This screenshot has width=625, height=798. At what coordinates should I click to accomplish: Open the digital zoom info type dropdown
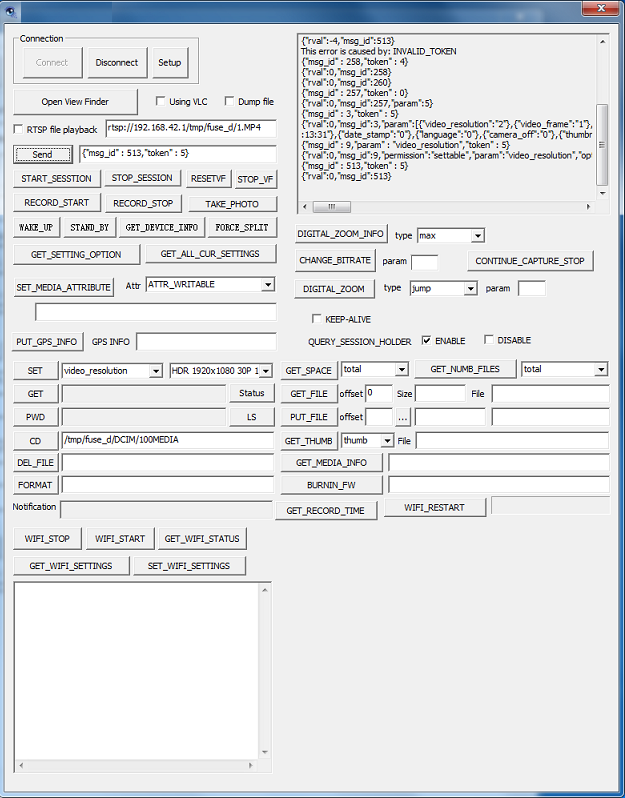[x=477, y=236]
